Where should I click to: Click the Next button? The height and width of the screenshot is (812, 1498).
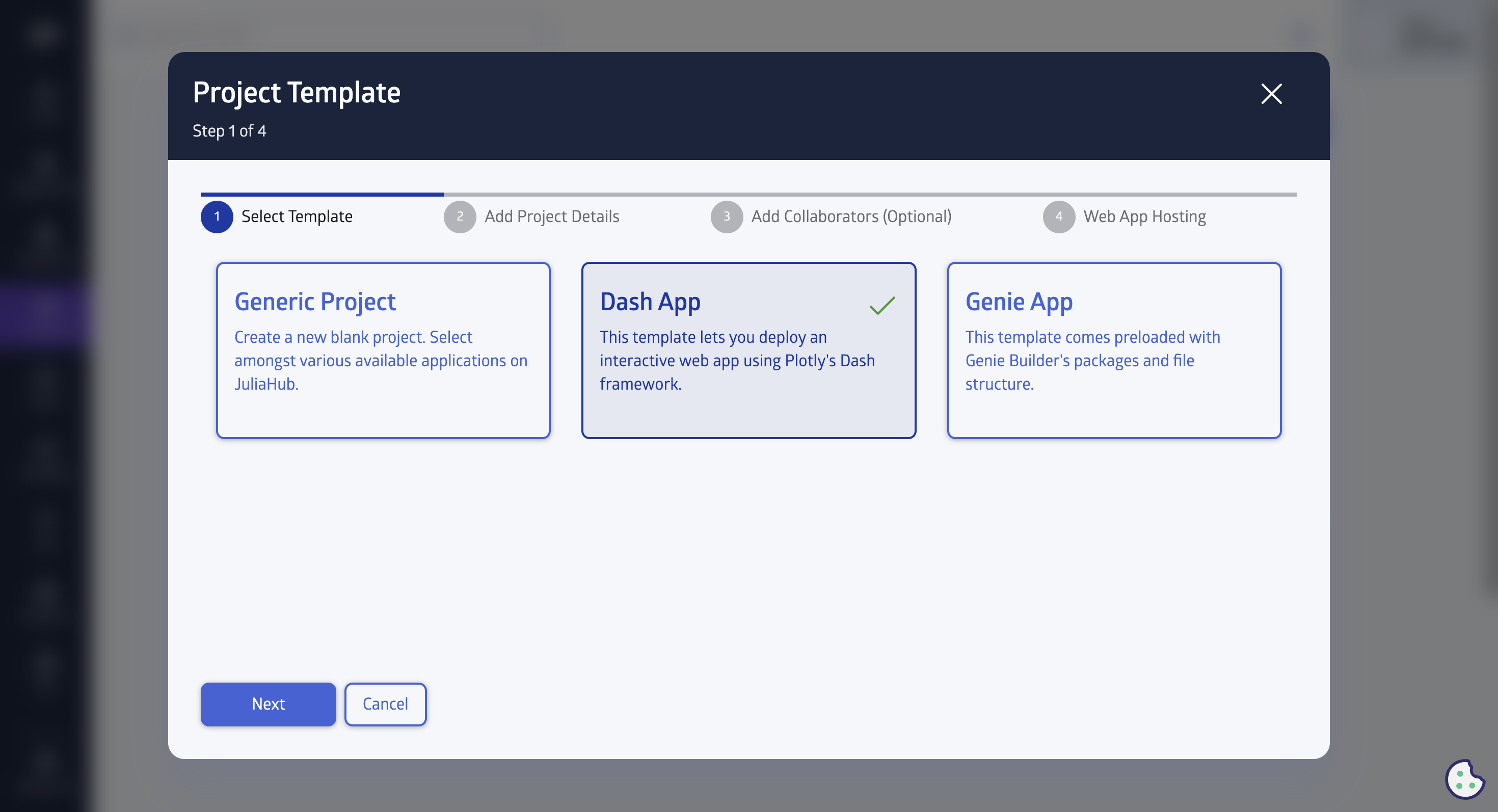click(268, 704)
